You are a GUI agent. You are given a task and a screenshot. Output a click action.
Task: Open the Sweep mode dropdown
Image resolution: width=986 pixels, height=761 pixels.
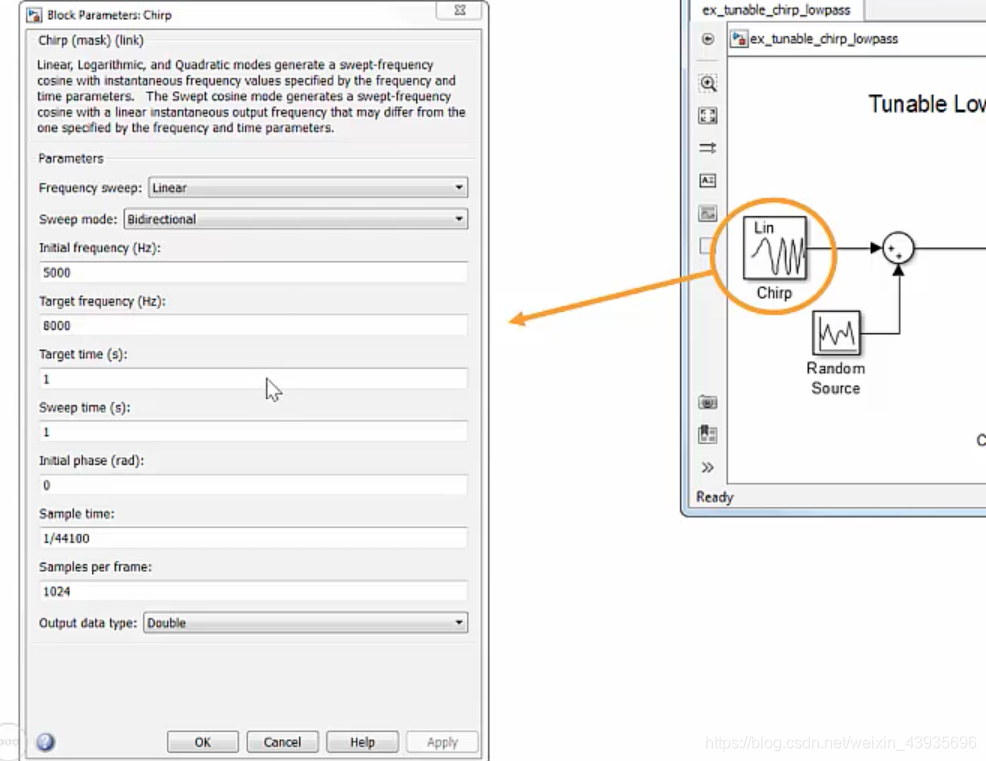coord(296,219)
